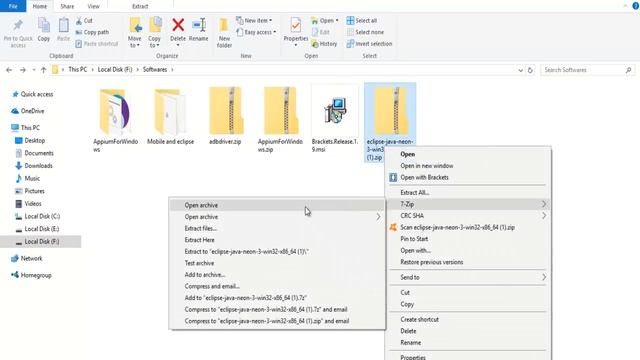Open the File tab

13,6
